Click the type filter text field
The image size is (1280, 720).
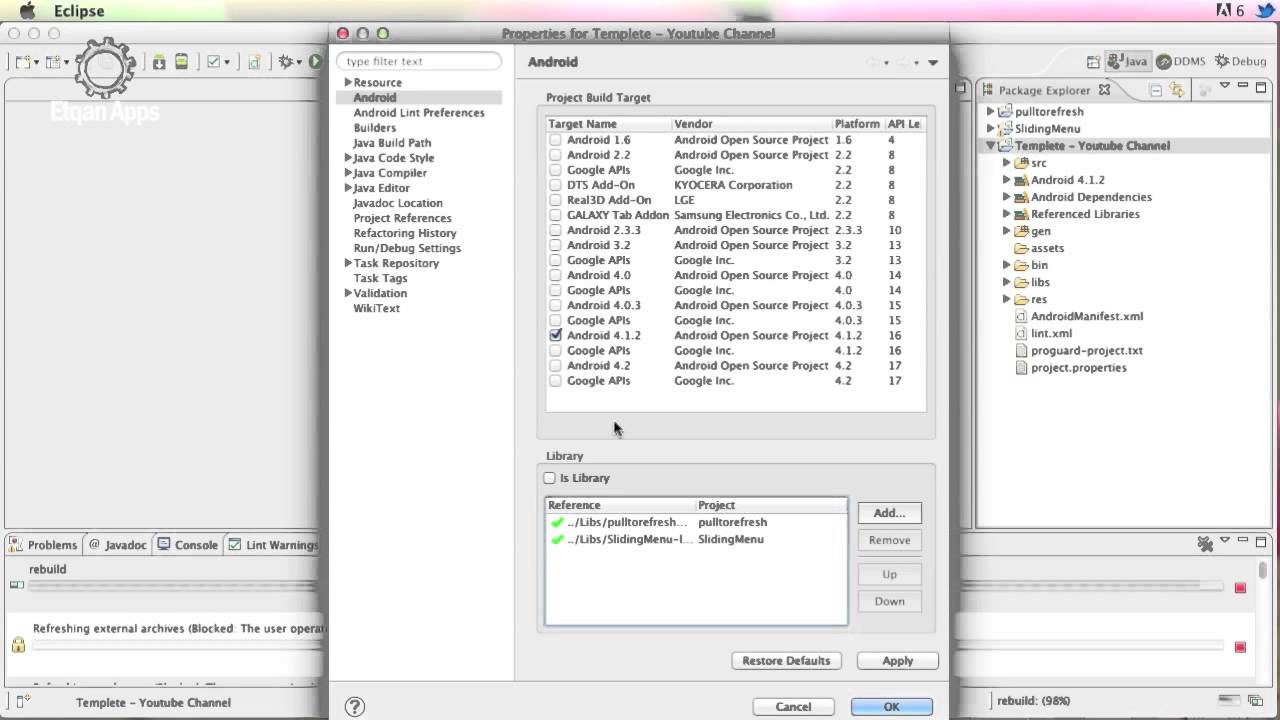pyautogui.click(x=419, y=61)
